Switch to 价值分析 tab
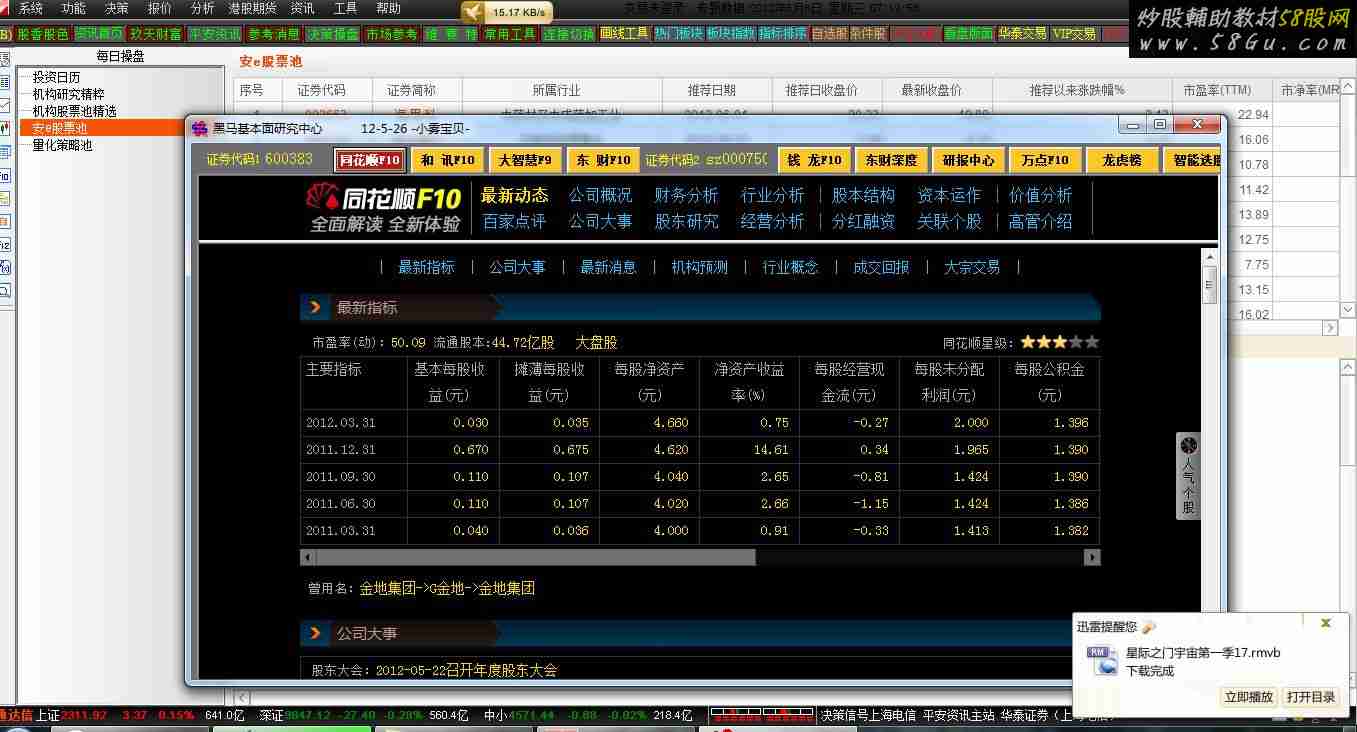 pyautogui.click(x=1041, y=195)
